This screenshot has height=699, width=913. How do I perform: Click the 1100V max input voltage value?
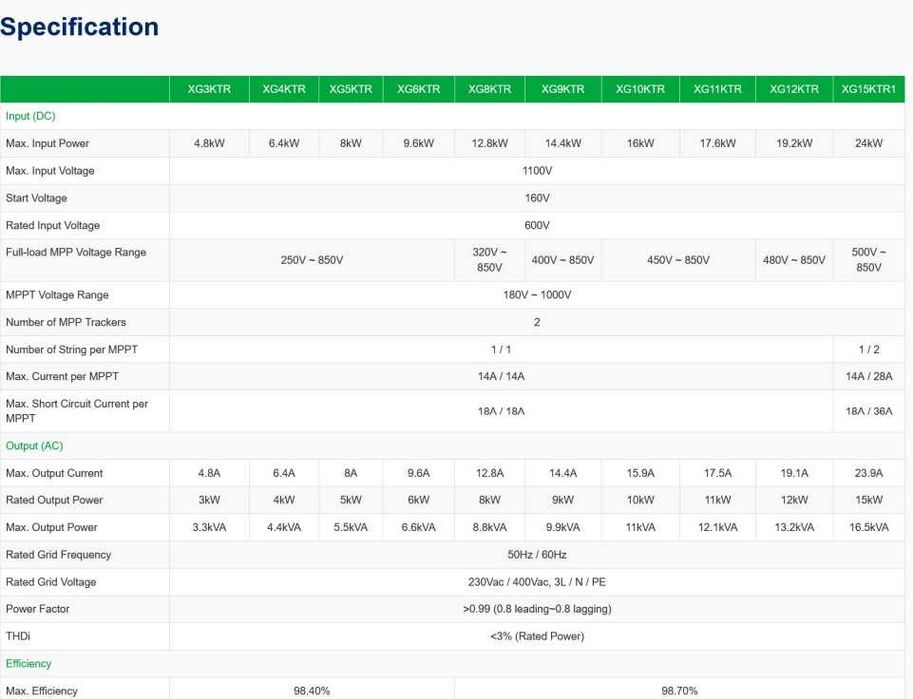tap(537, 171)
